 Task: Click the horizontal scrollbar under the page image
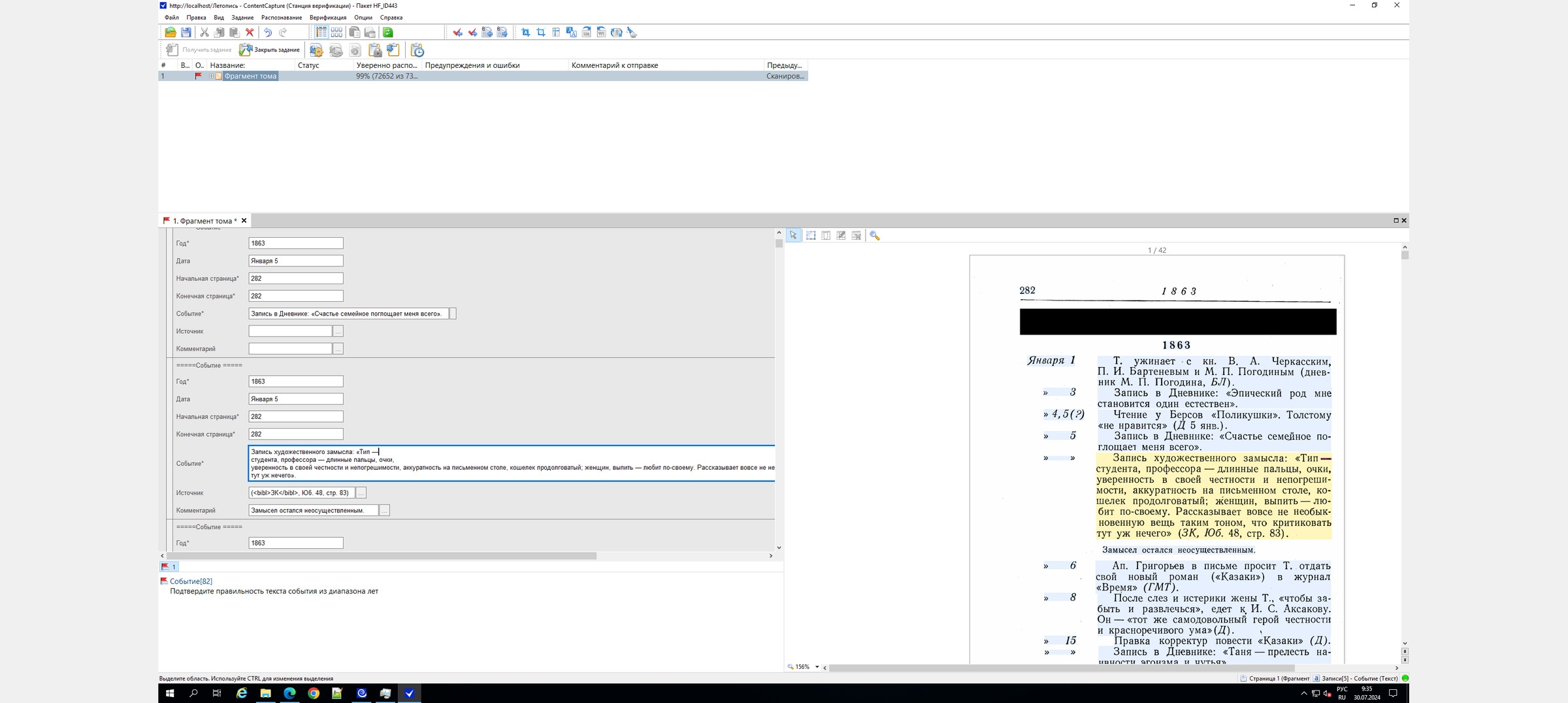tap(1062, 668)
